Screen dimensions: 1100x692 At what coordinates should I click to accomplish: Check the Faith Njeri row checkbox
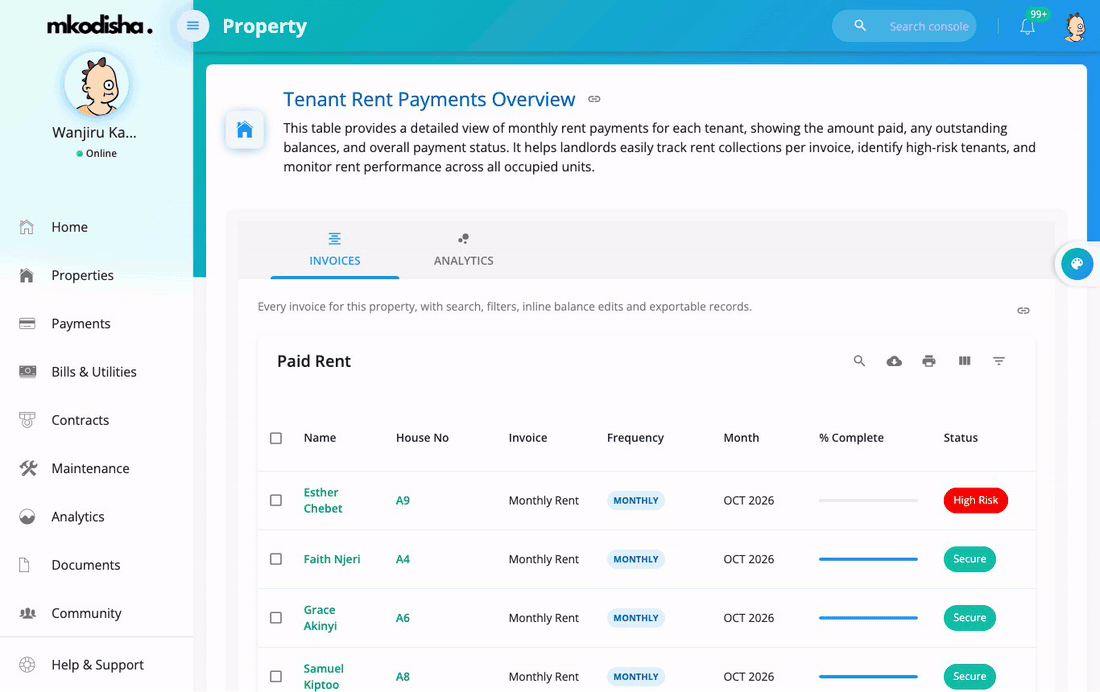(276, 559)
